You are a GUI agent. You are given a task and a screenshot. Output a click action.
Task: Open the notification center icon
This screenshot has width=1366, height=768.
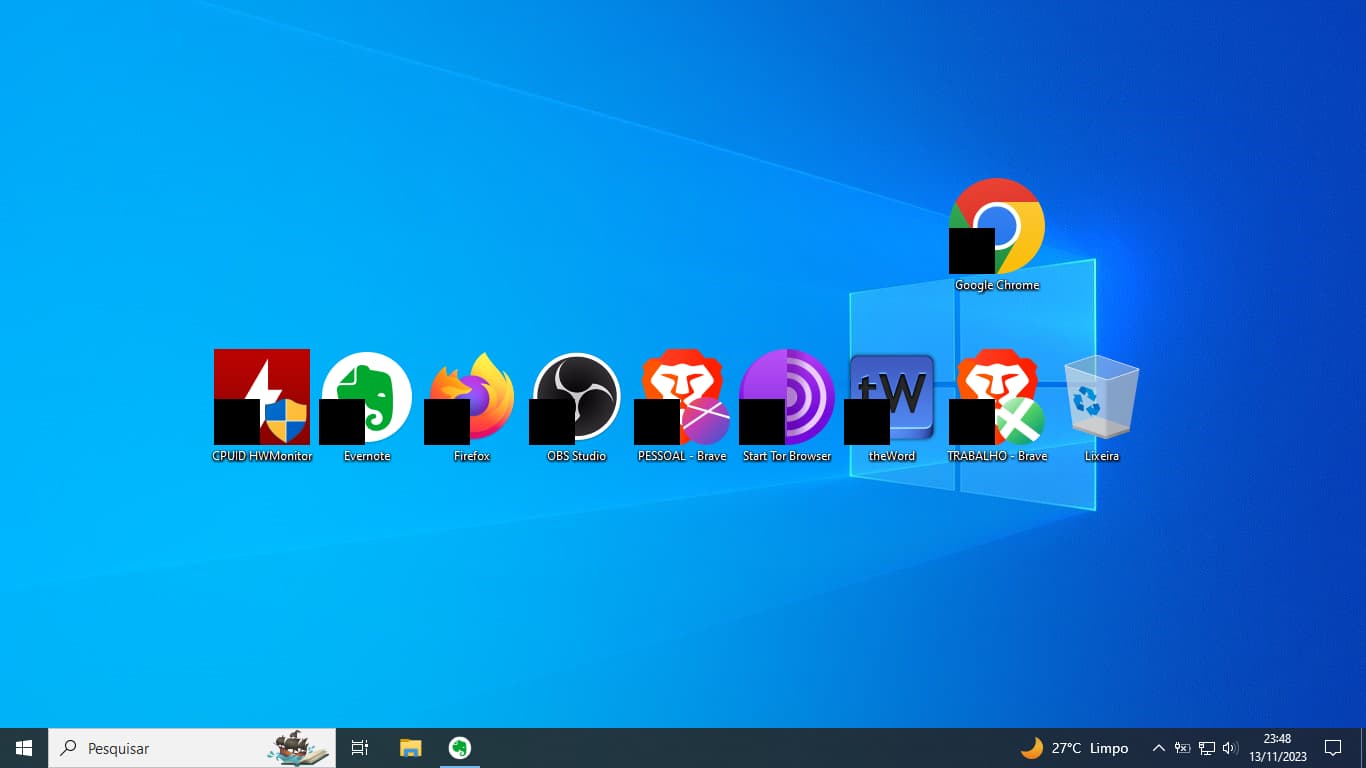pos(1333,748)
